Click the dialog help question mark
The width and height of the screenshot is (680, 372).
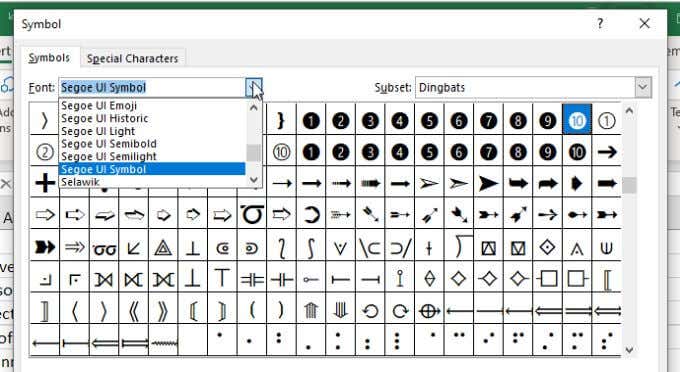pyautogui.click(x=600, y=23)
